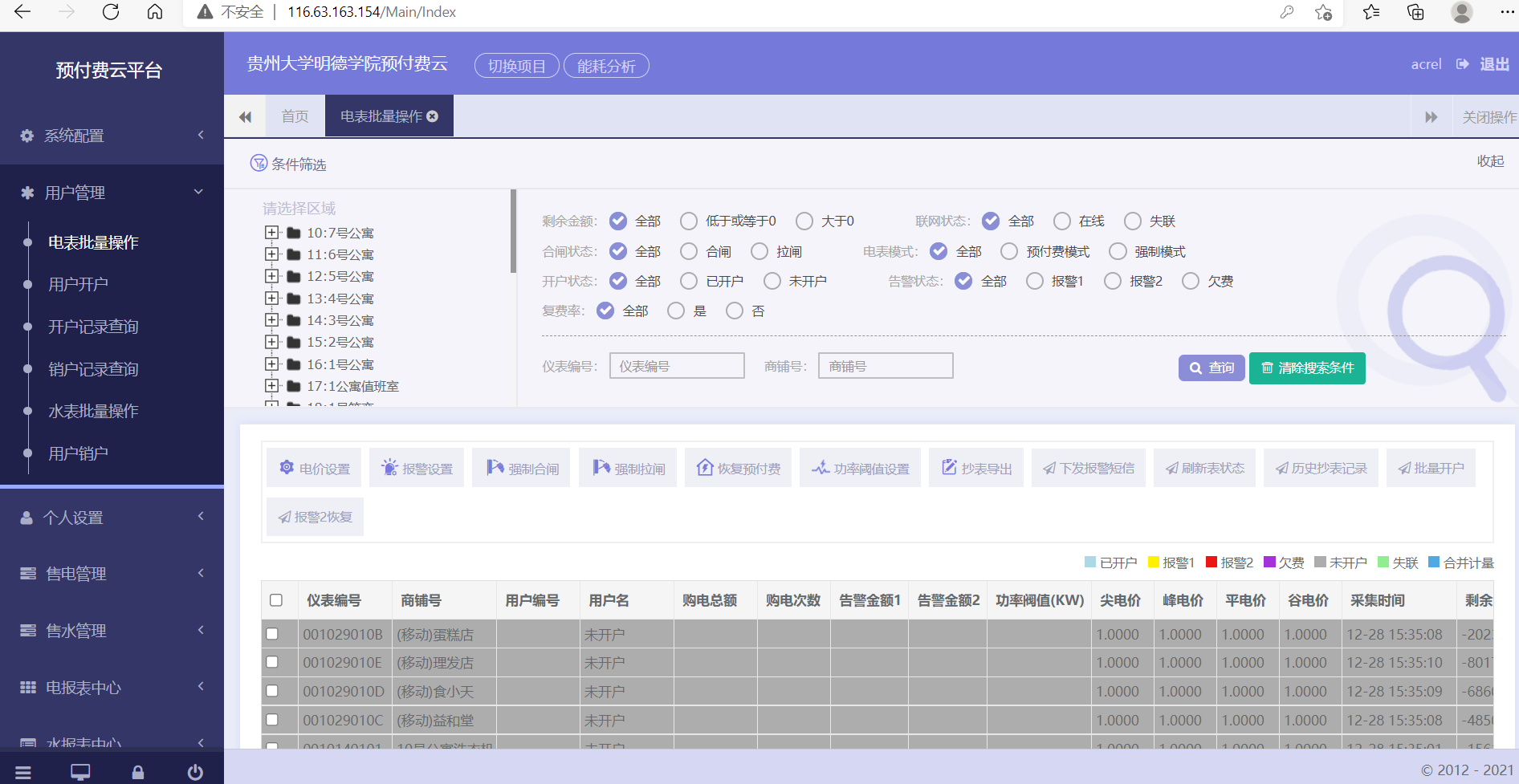
Task: Click the power icon at sidebar bottom
Action: (195, 772)
